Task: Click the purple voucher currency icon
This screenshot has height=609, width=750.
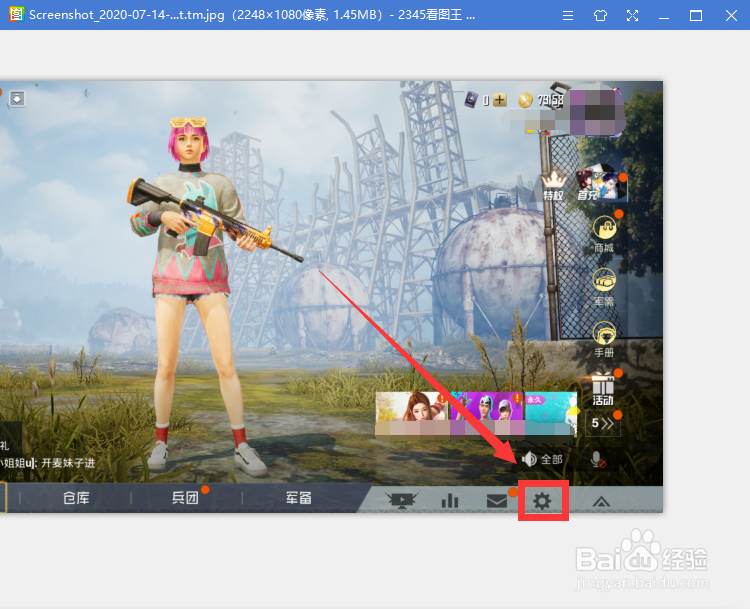Action: coord(471,100)
